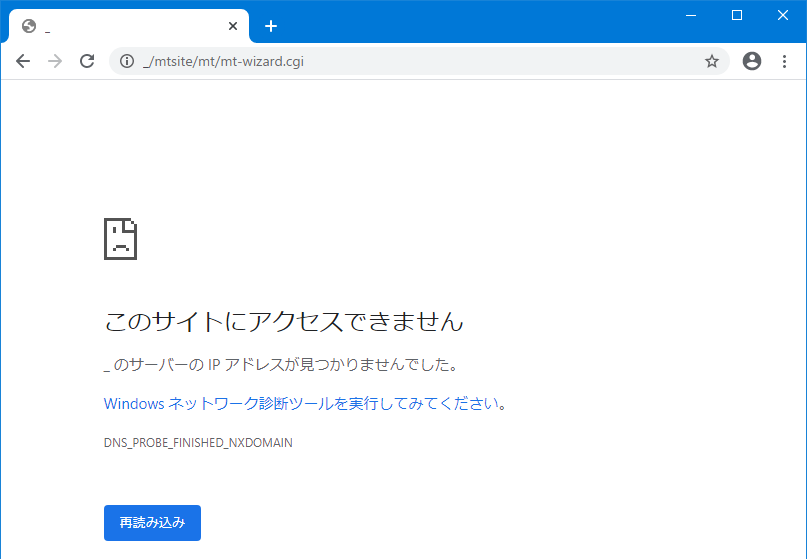Click the heading このサイトにアクセスできません
Image resolution: width=807 pixels, height=559 pixels.
tap(284, 322)
